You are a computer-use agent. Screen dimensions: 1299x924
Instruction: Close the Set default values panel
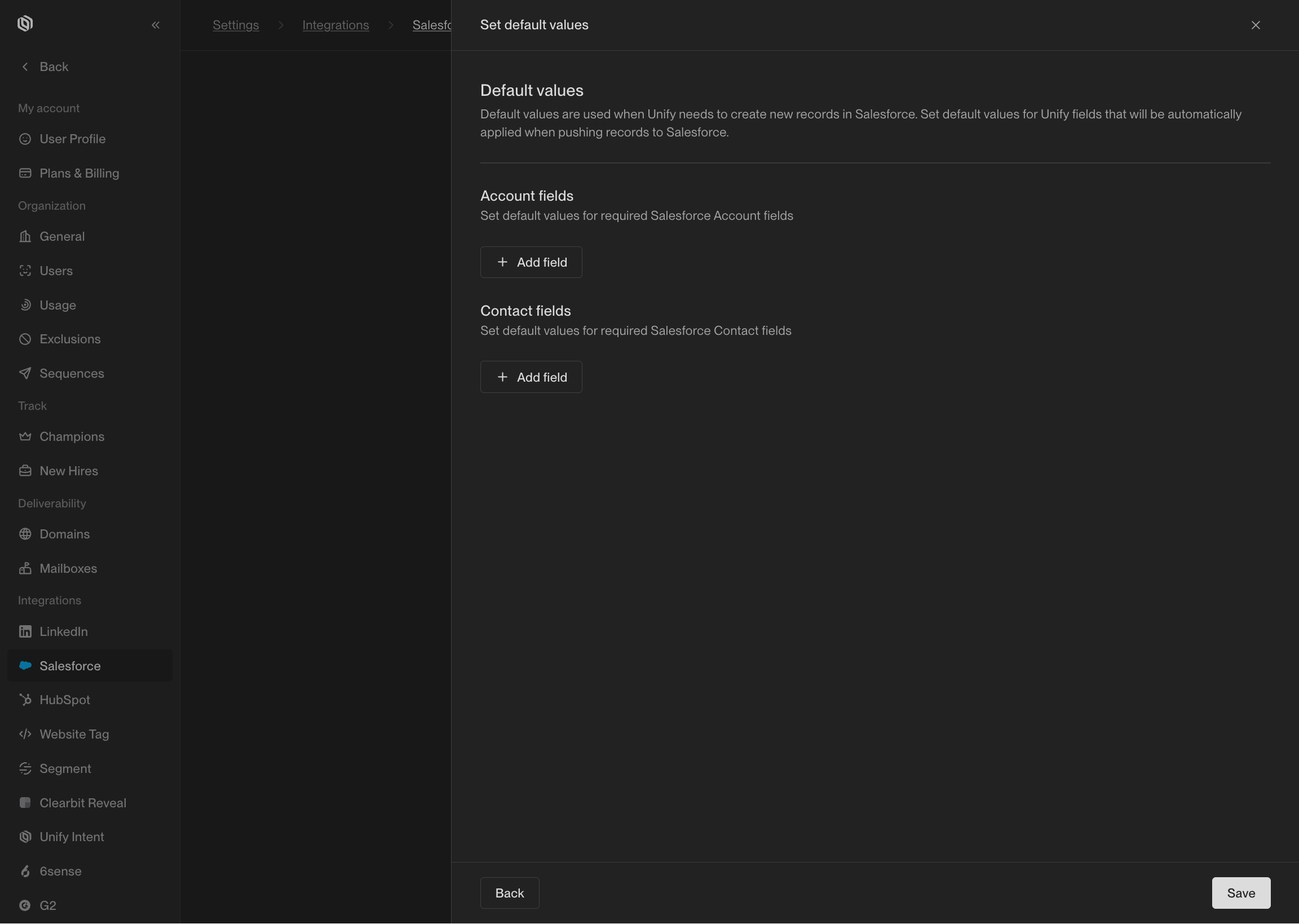(x=1255, y=25)
